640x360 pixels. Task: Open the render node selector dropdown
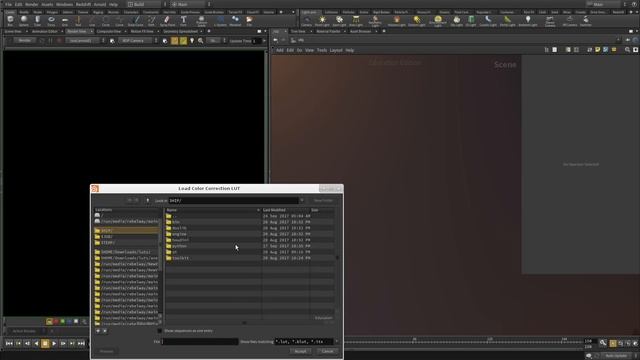tap(85, 41)
